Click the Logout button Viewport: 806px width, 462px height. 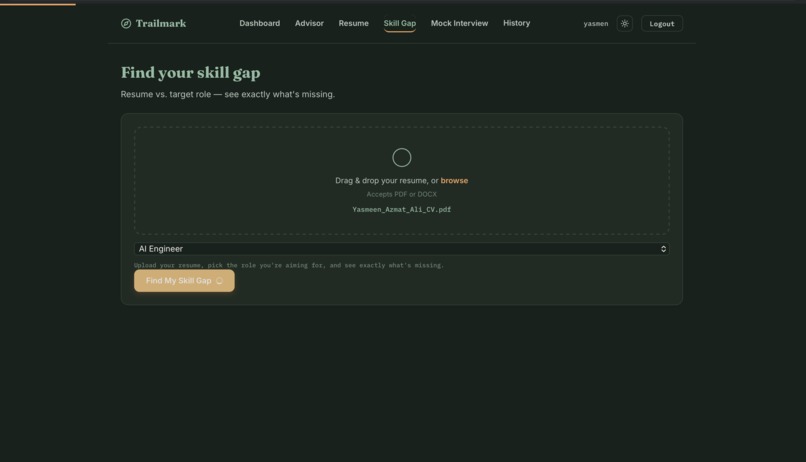pos(662,24)
